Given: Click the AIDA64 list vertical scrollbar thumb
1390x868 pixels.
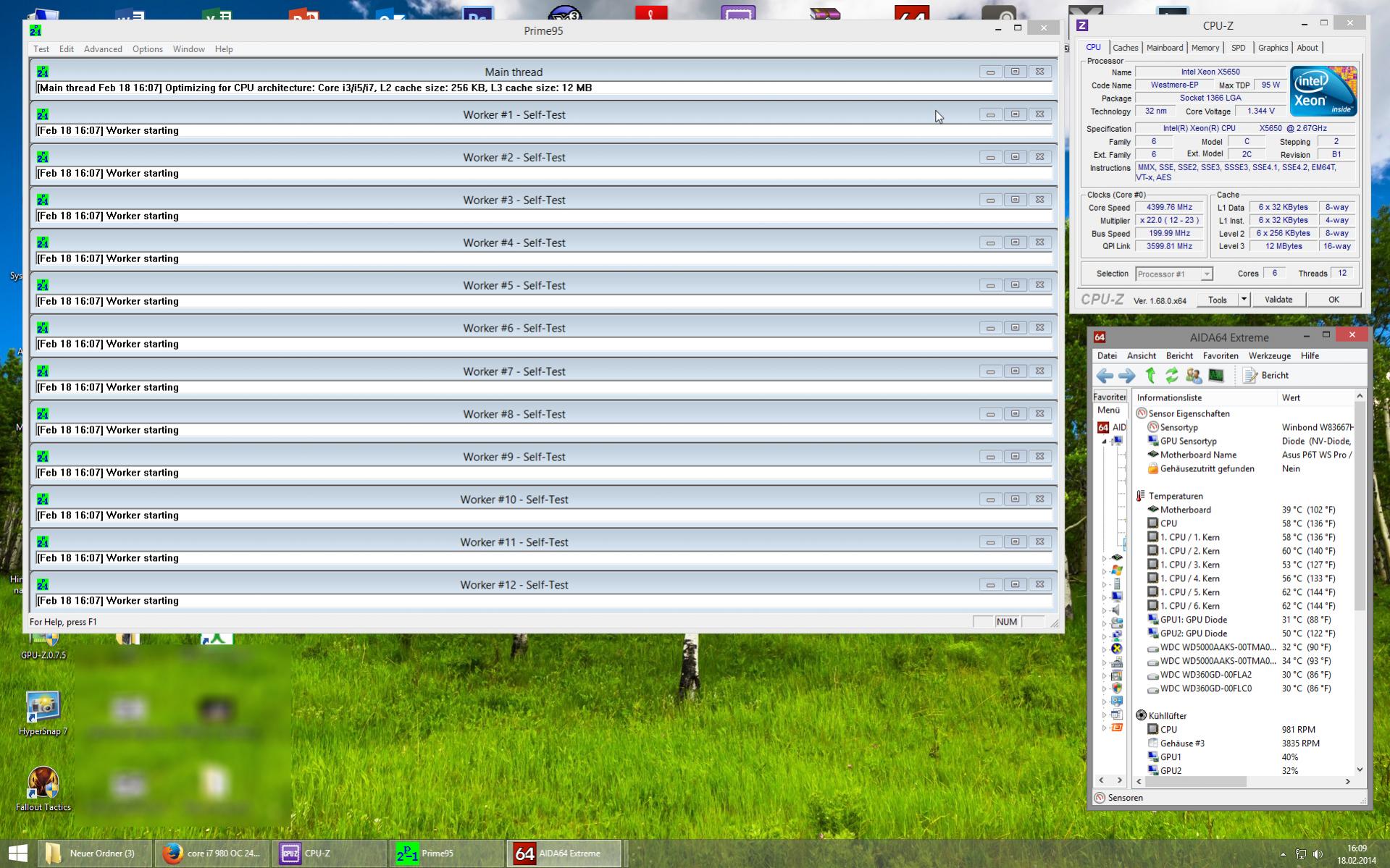Looking at the screenshot, I should pos(1359,505).
